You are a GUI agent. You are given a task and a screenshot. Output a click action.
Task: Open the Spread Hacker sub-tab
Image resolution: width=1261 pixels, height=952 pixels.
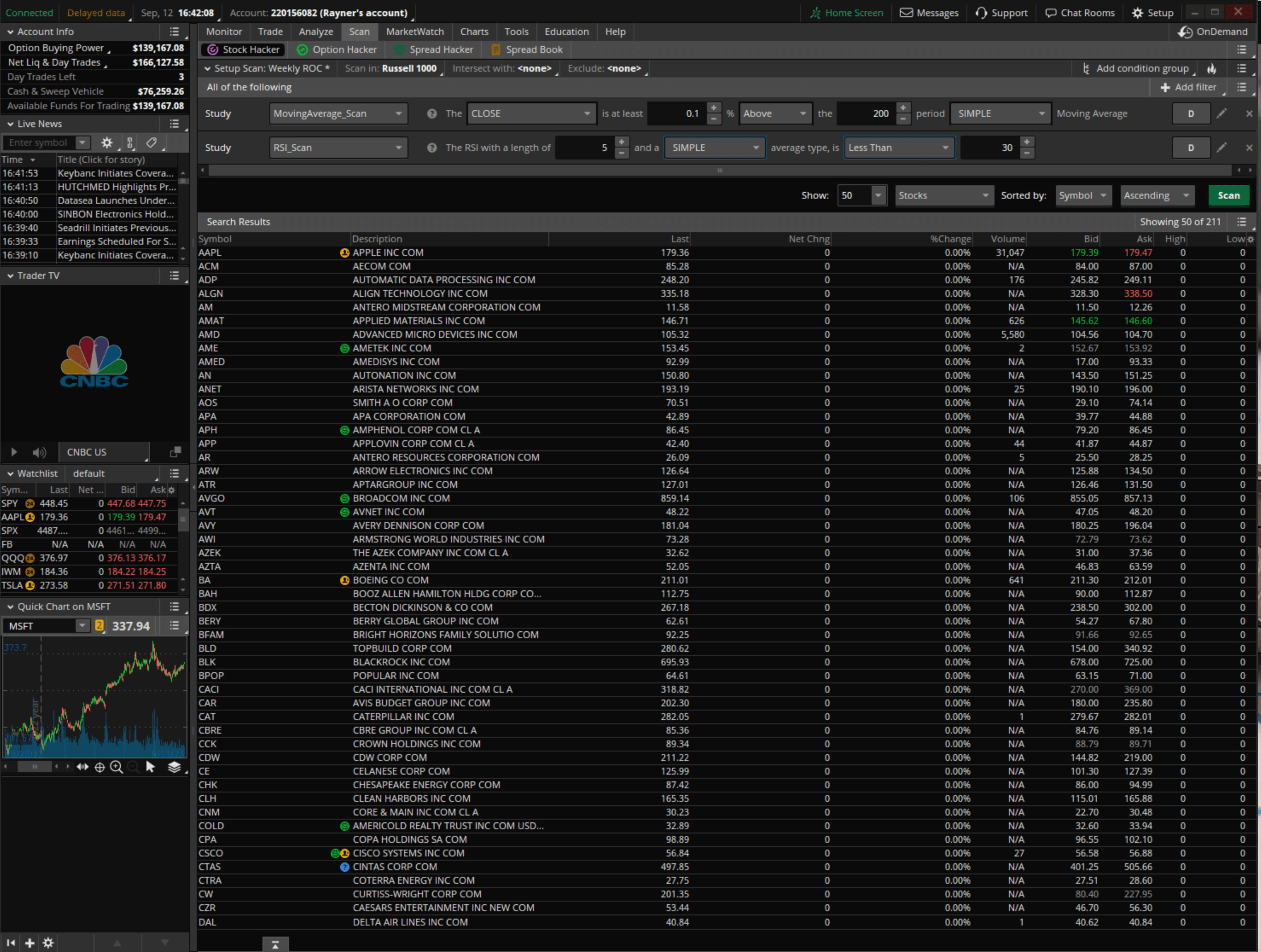[435, 49]
